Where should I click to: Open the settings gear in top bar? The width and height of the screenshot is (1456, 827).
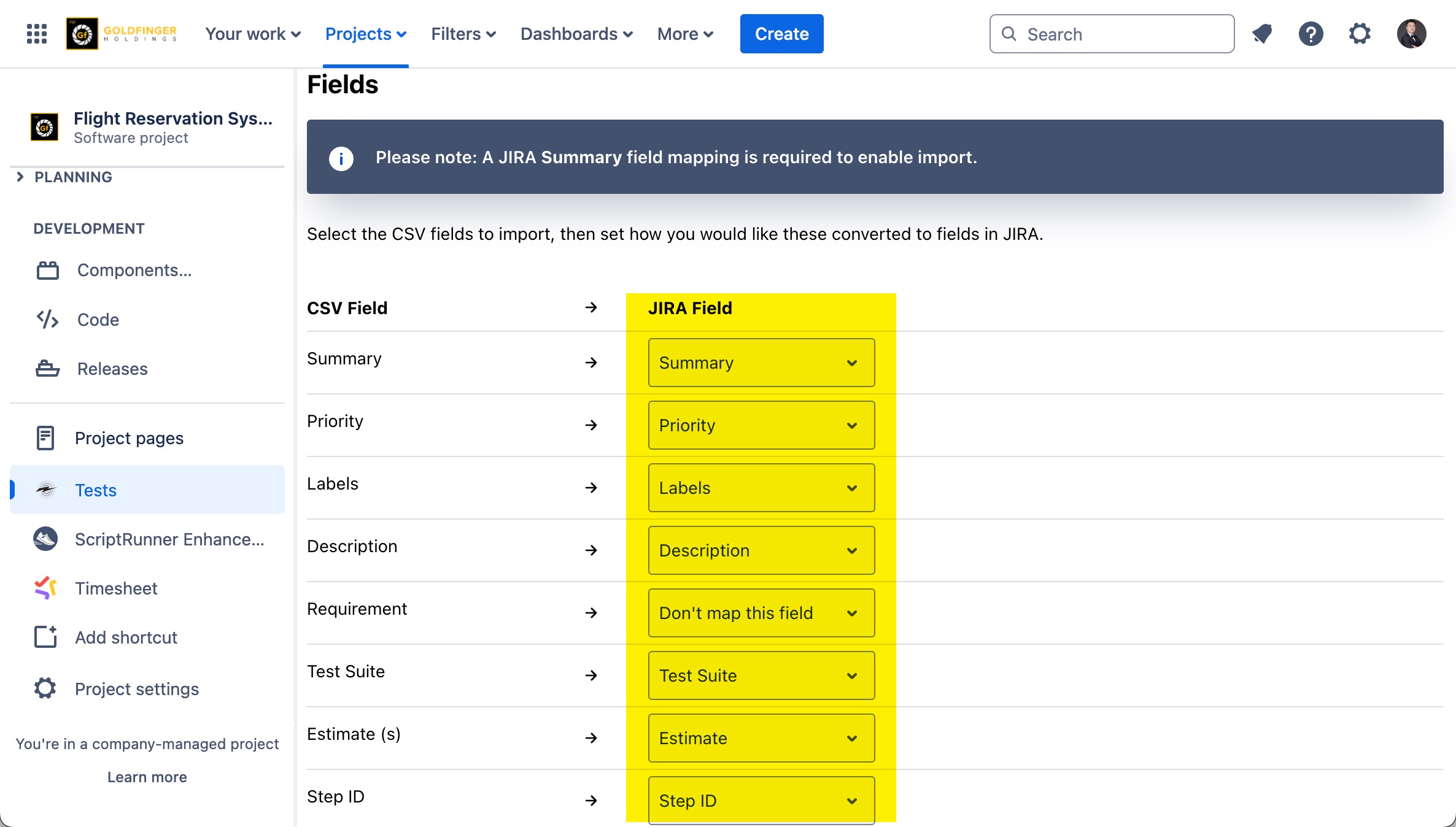click(1360, 34)
